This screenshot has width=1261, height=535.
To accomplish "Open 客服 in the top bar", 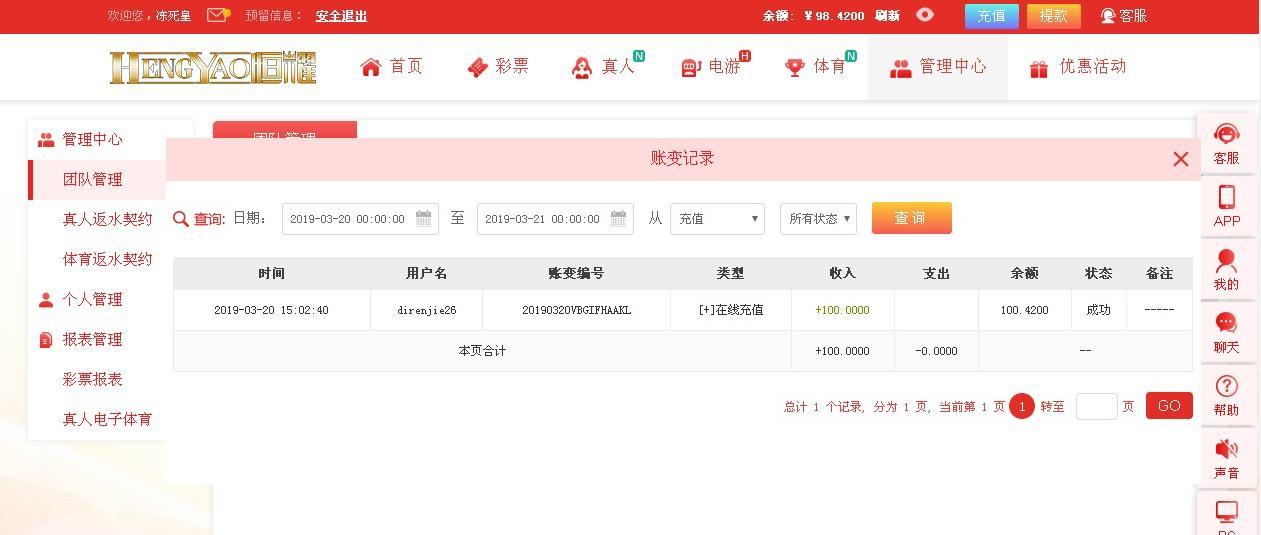I will pos(1124,16).
